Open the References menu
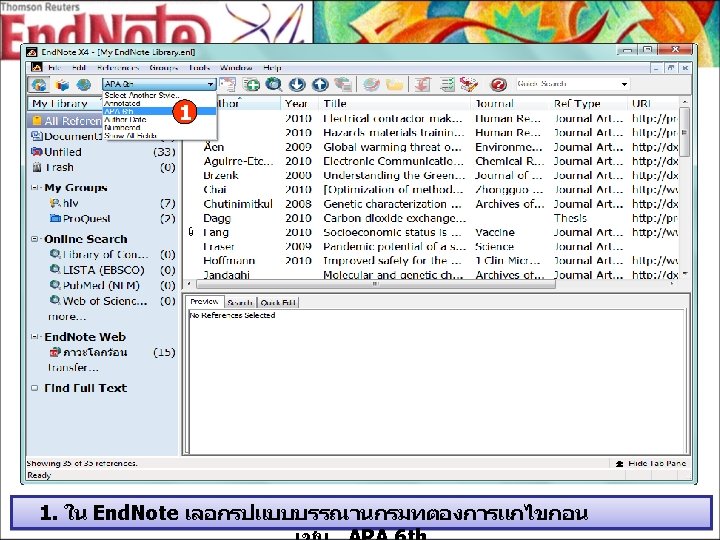Image resolution: width=720 pixels, height=540 pixels. [118, 68]
